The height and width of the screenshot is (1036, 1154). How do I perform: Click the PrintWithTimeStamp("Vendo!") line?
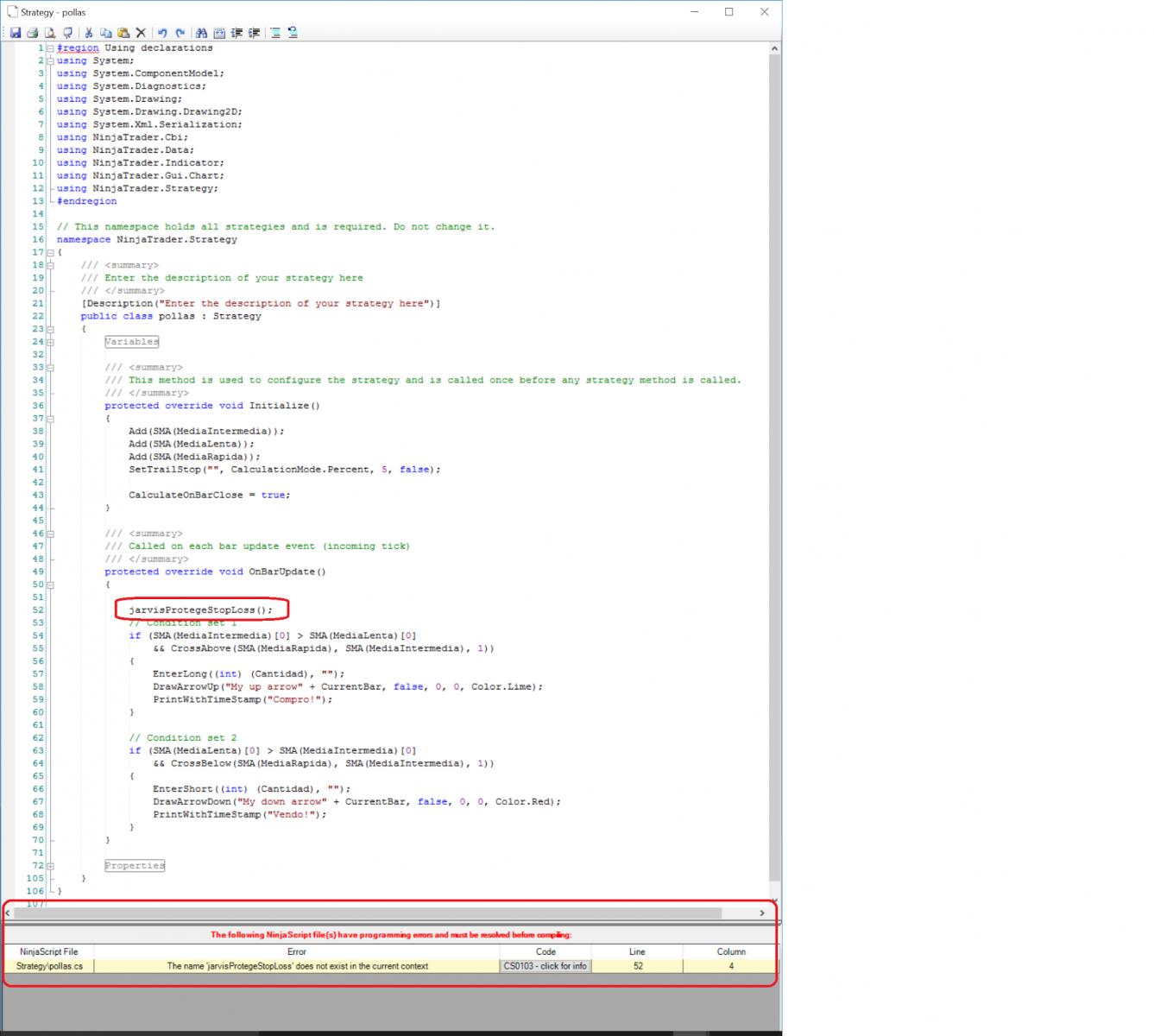(240, 815)
